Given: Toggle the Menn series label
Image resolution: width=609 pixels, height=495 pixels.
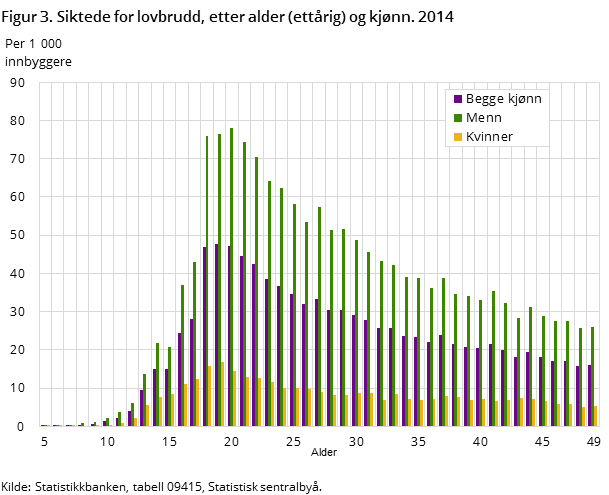Looking at the screenshot, I should pyautogui.click(x=484, y=118).
